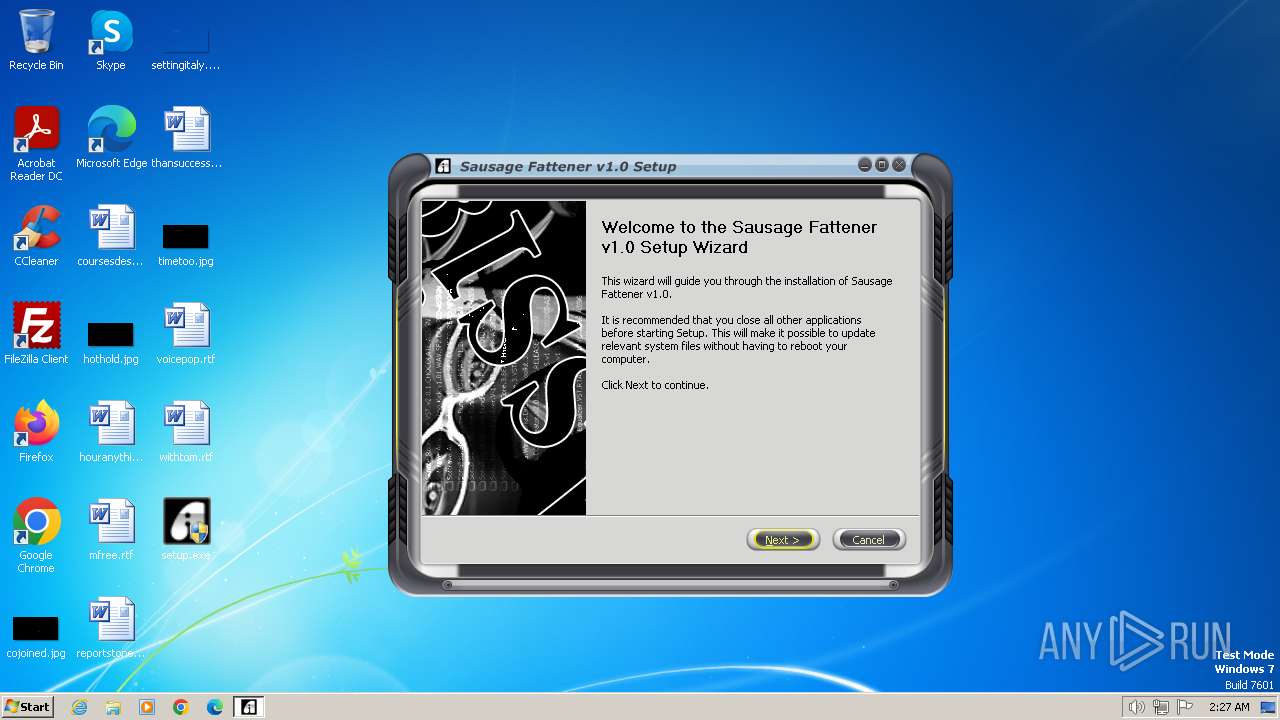Select the coursesdes Word document
The height and width of the screenshot is (720, 1280).
111,236
